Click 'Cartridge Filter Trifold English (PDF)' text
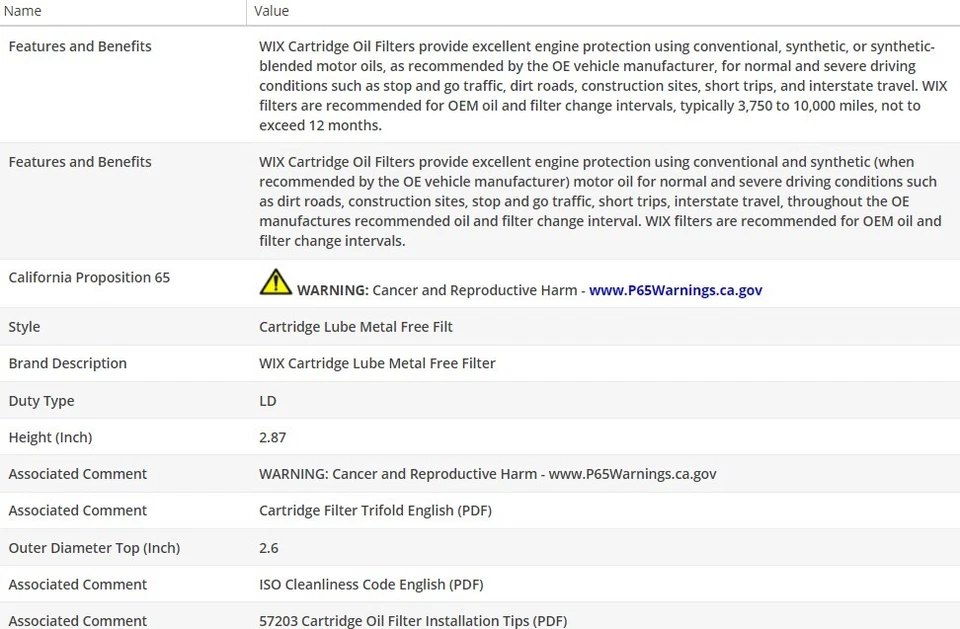Viewport: 960px width, 629px height. (x=375, y=511)
